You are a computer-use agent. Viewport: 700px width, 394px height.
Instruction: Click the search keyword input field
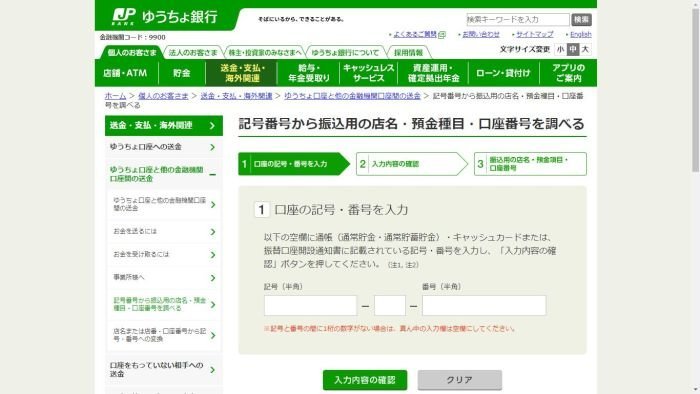point(518,20)
